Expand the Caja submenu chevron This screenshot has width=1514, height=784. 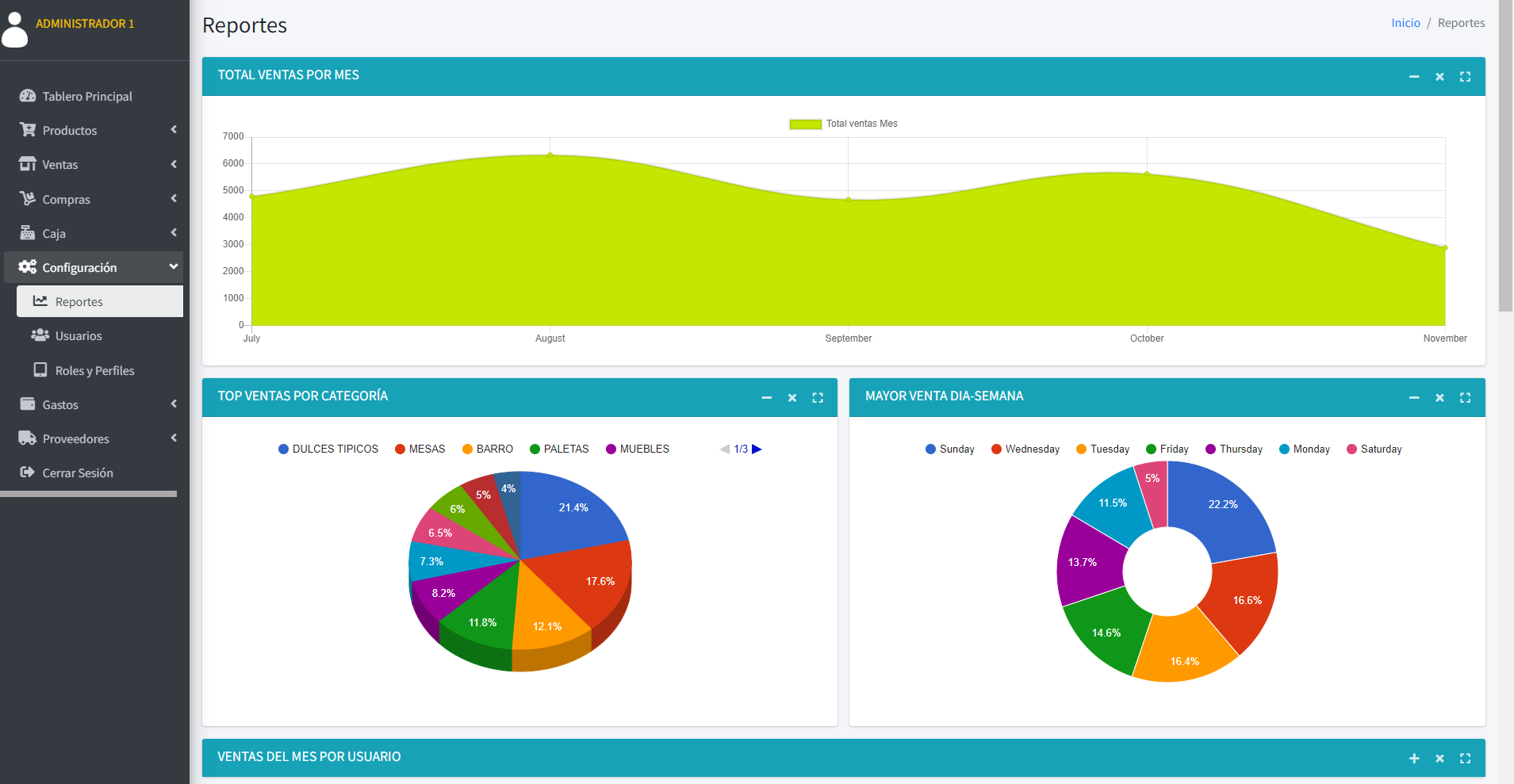tap(174, 232)
